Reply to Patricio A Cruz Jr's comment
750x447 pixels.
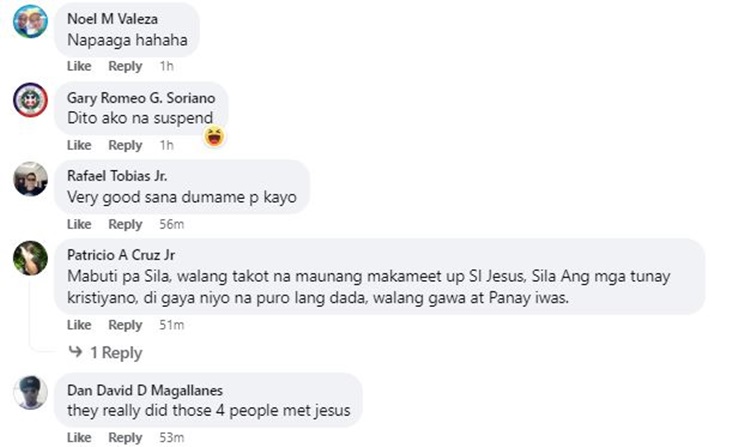125,325
